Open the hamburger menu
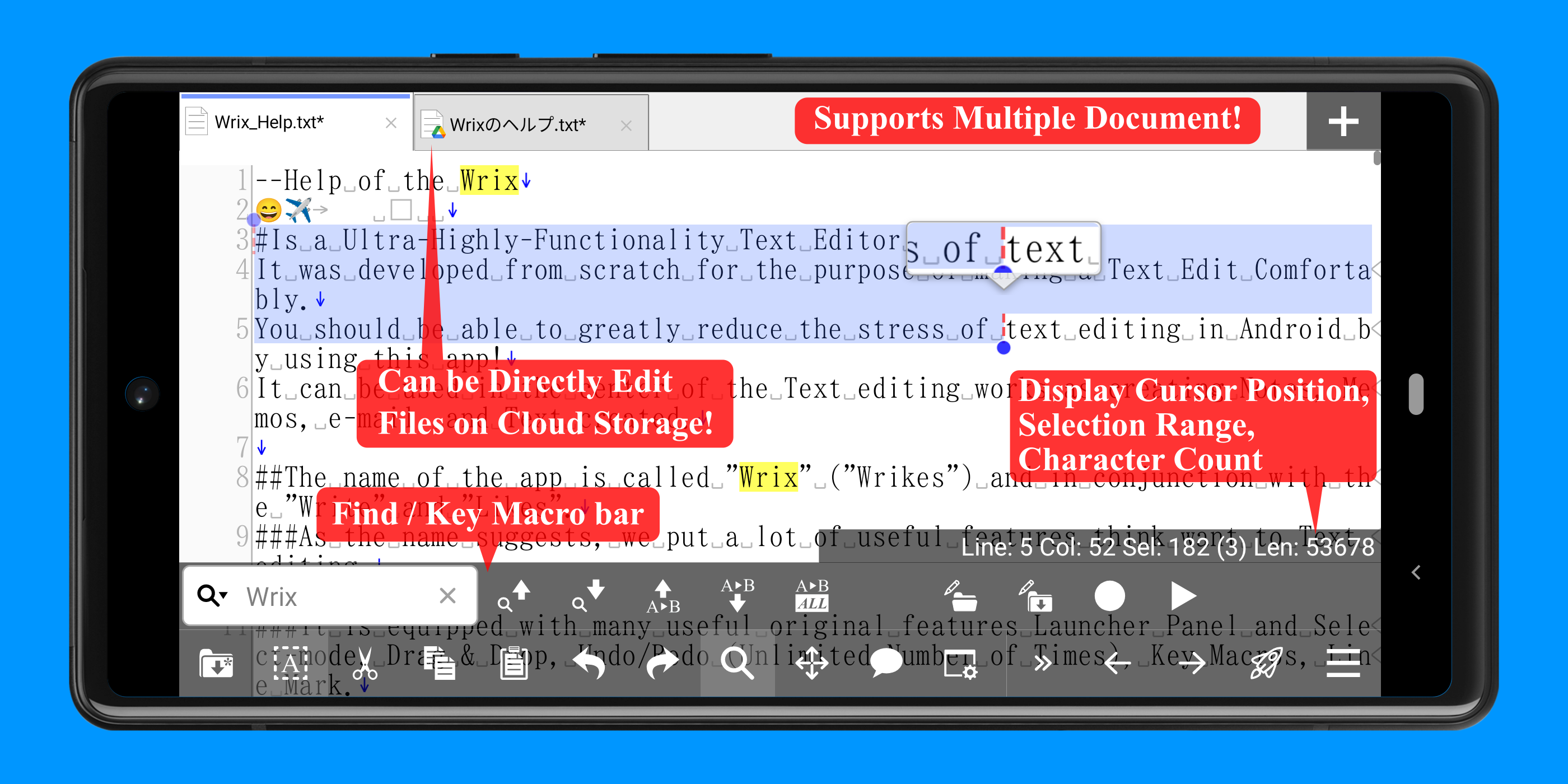 [x=1343, y=663]
